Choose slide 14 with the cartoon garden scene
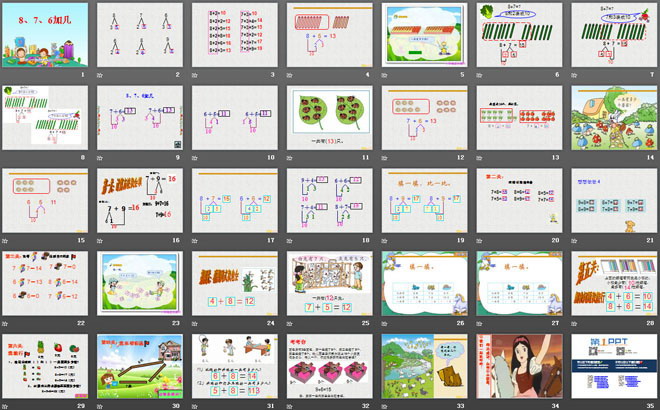This screenshot has width=660, height=410. click(x=611, y=117)
